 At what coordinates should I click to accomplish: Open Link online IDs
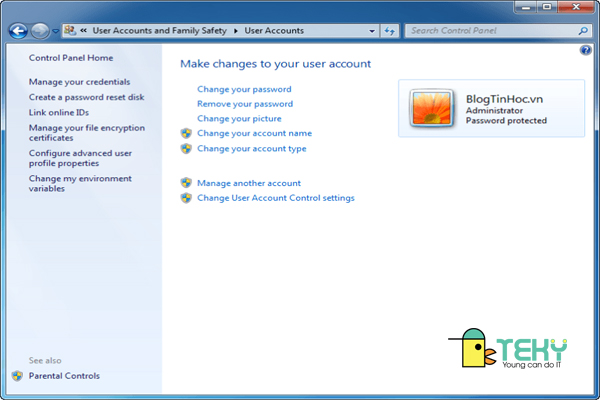pos(59,113)
